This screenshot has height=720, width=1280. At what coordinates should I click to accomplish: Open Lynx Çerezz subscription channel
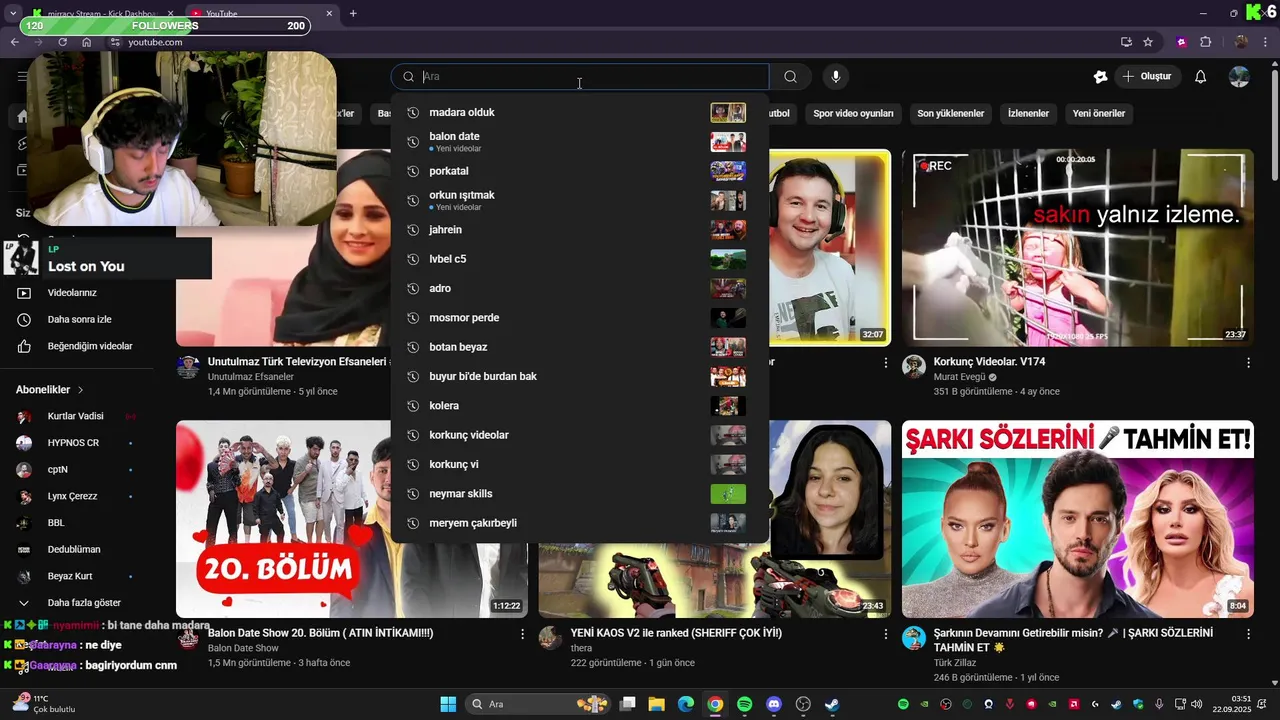[72, 496]
